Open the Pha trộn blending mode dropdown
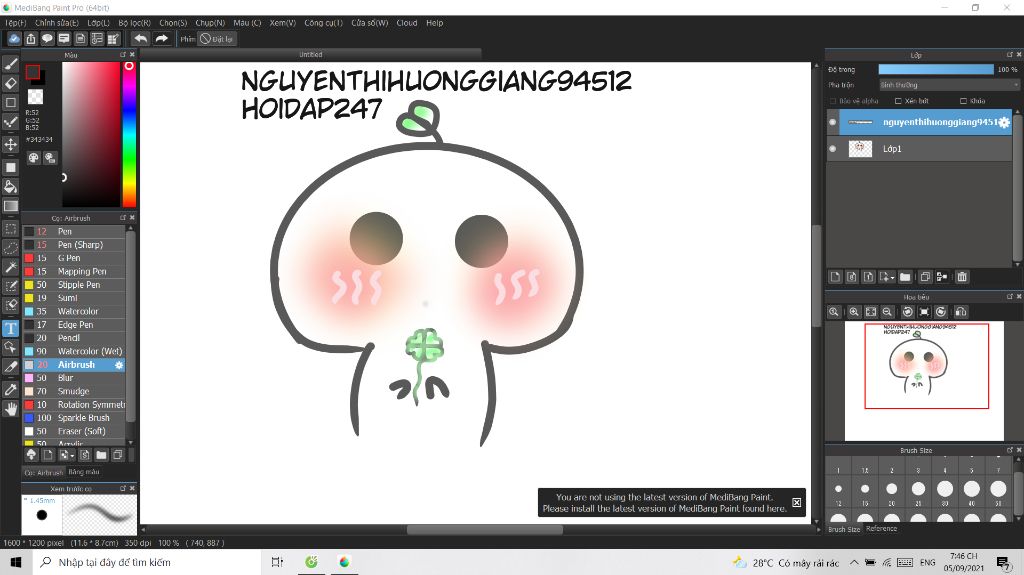1024x575 pixels. 948,85
